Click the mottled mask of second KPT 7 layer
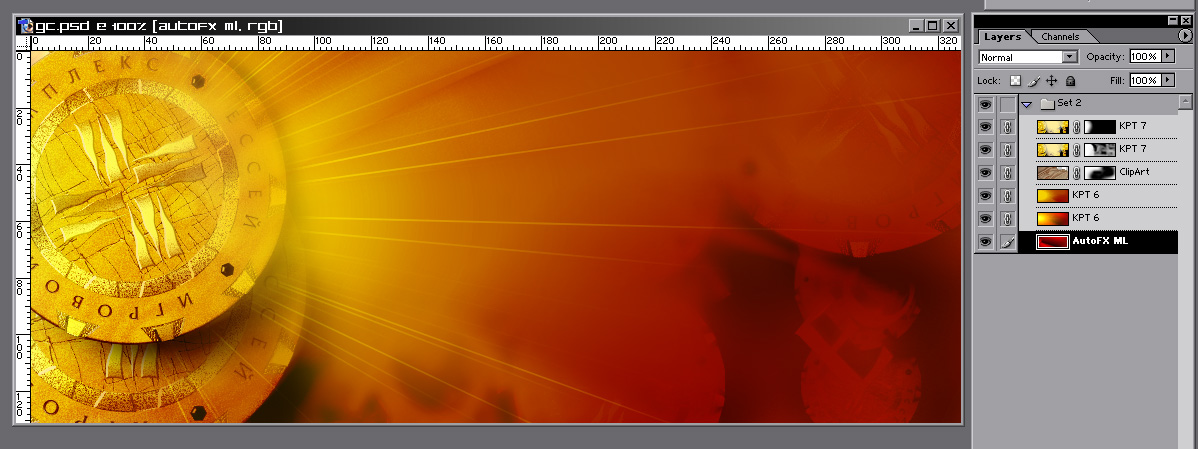The height and width of the screenshot is (449, 1198). point(1099,150)
